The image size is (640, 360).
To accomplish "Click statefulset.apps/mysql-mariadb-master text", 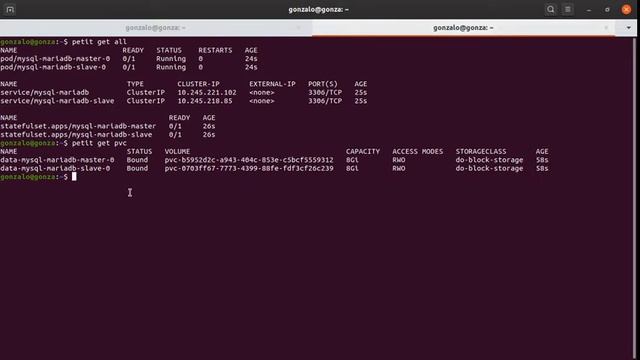I will tap(78, 126).
